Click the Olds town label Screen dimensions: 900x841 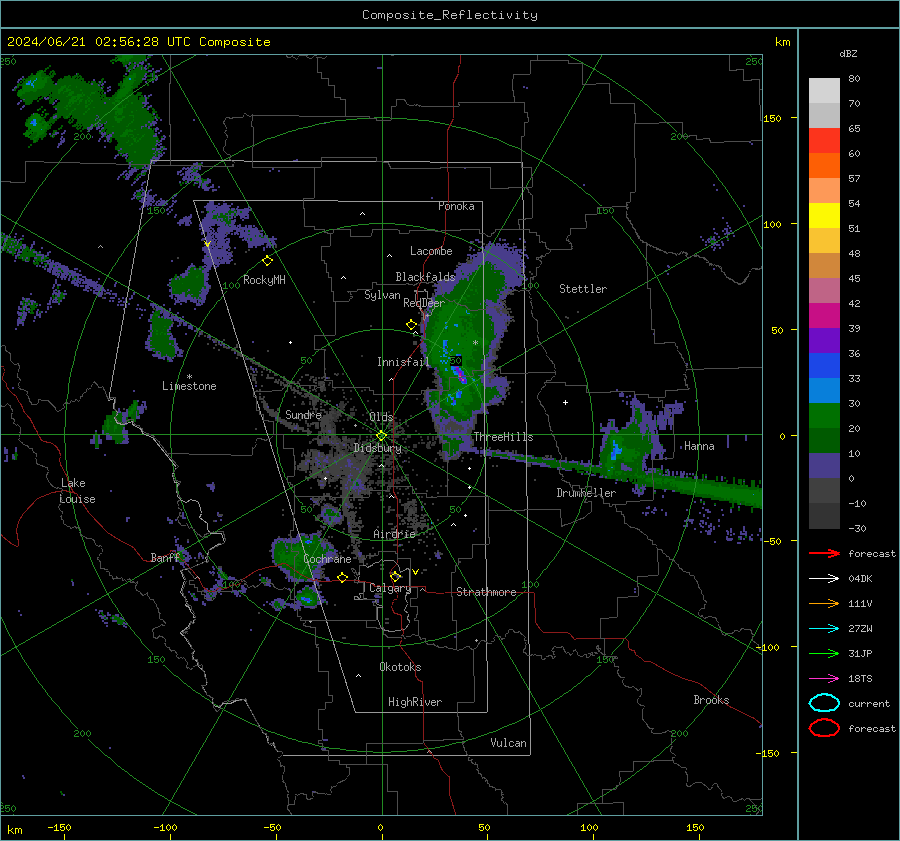tap(381, 416)
